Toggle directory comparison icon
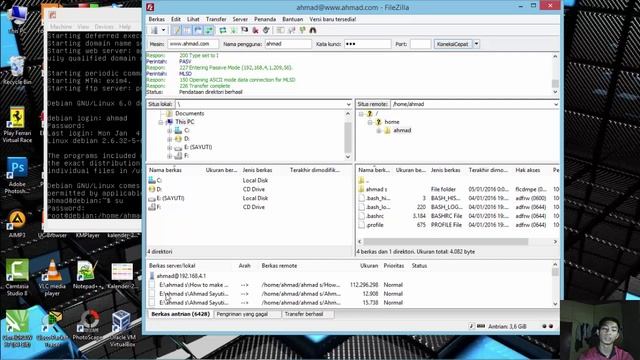640x360 pixels. [x=291, y=30]
